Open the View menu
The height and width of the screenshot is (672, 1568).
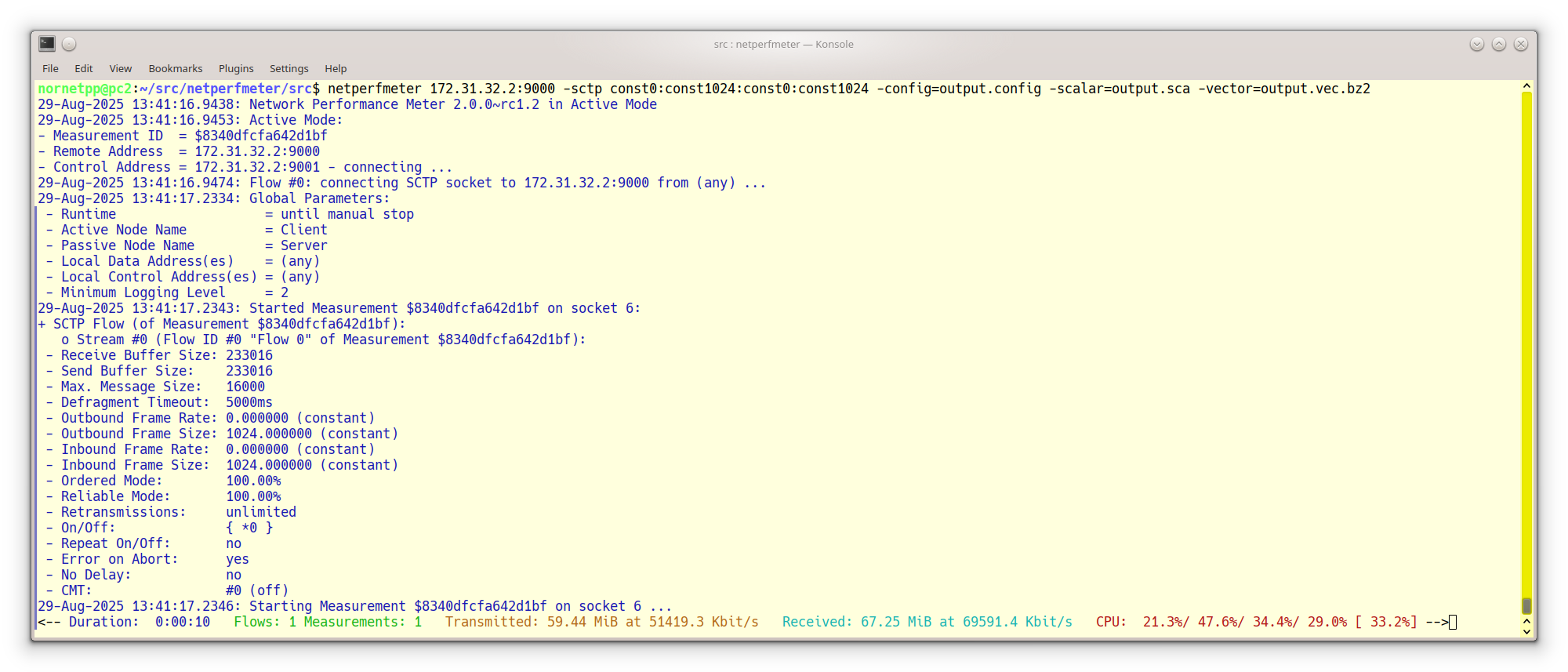(x=120, y=68)
